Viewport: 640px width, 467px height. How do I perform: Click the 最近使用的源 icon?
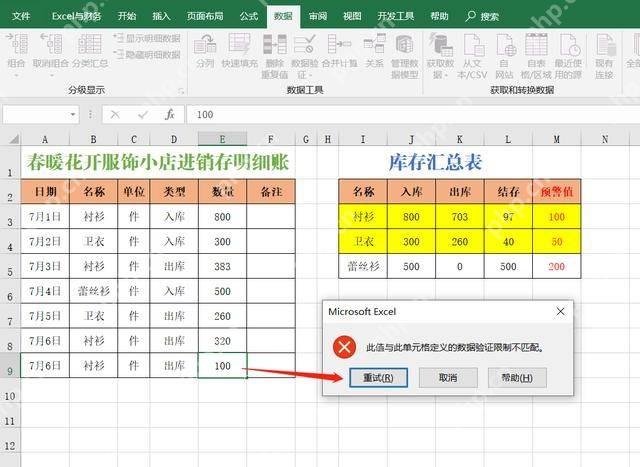[569, 44]
